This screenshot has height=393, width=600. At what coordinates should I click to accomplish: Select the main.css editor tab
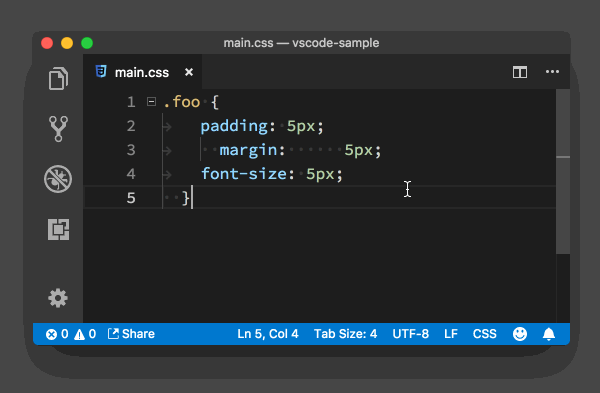(143, 72)
